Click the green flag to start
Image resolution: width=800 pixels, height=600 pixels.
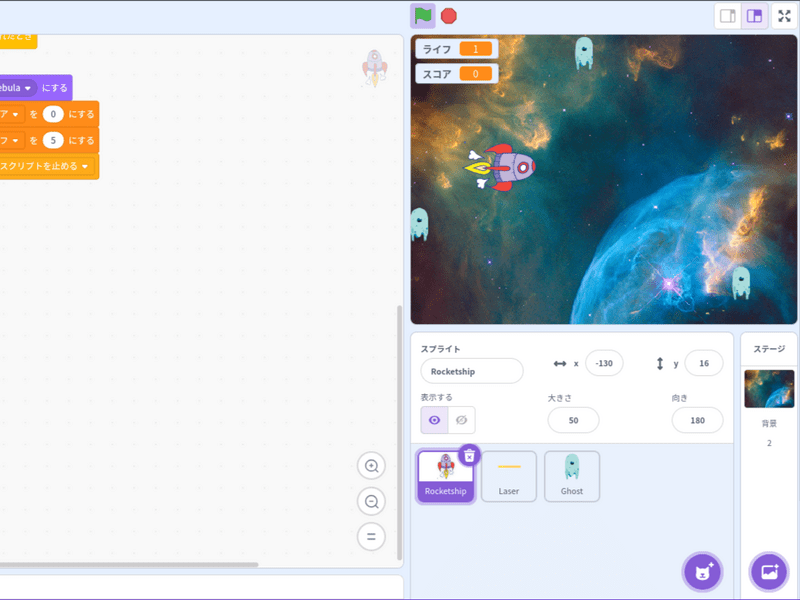423,16
